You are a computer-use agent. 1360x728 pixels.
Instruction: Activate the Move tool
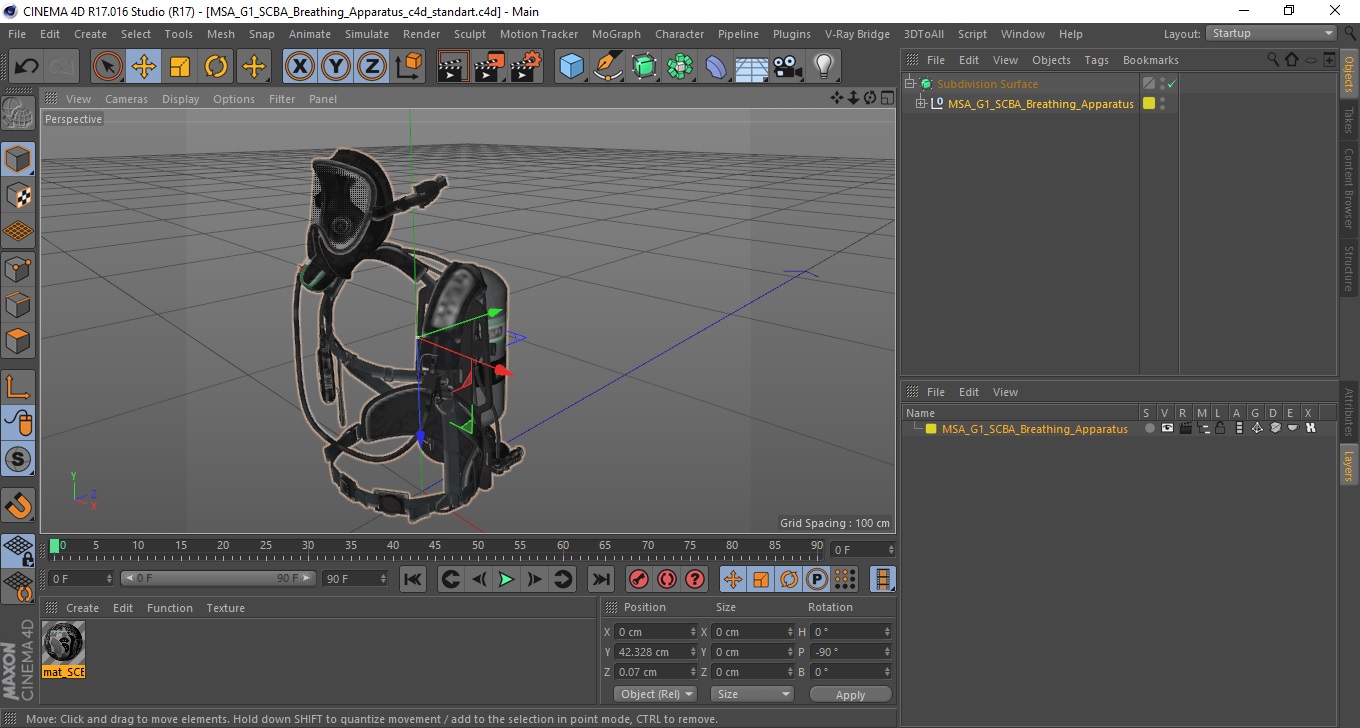point(144,67)
